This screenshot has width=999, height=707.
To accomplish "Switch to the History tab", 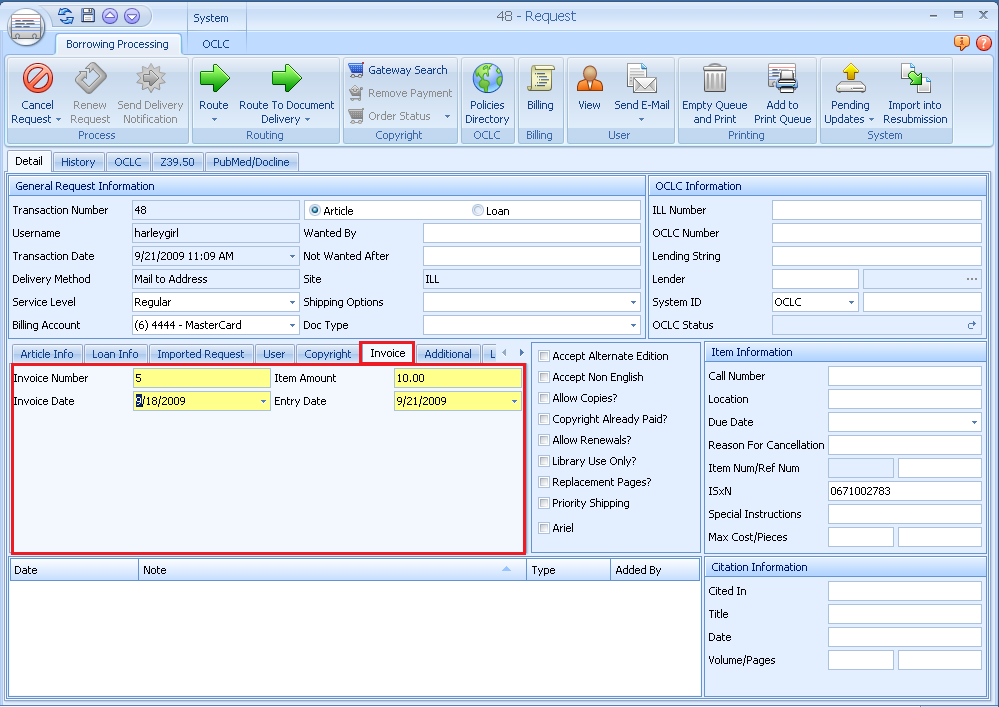I will point(78,161).
